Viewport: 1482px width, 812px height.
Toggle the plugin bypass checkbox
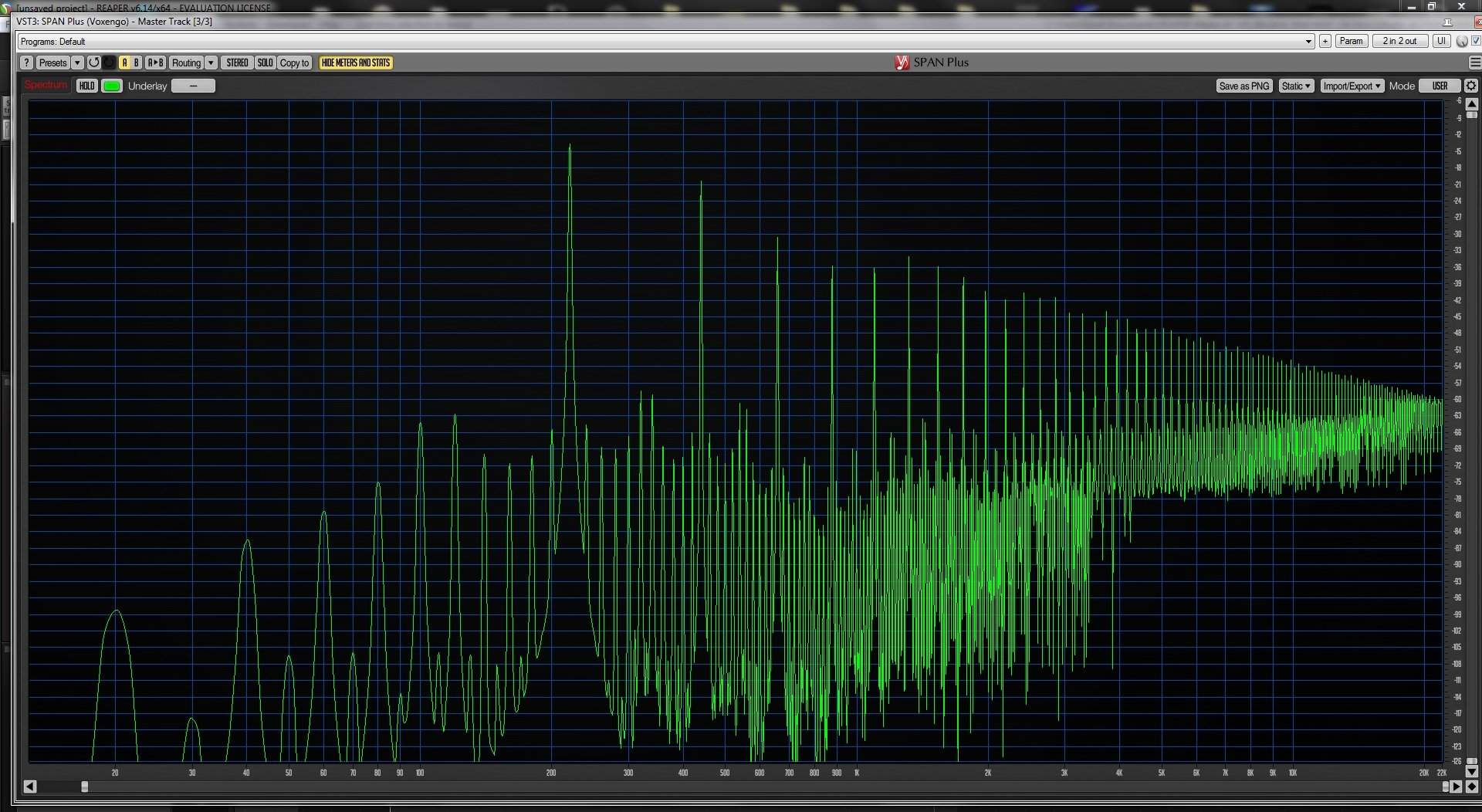(x=1476, y=41)
